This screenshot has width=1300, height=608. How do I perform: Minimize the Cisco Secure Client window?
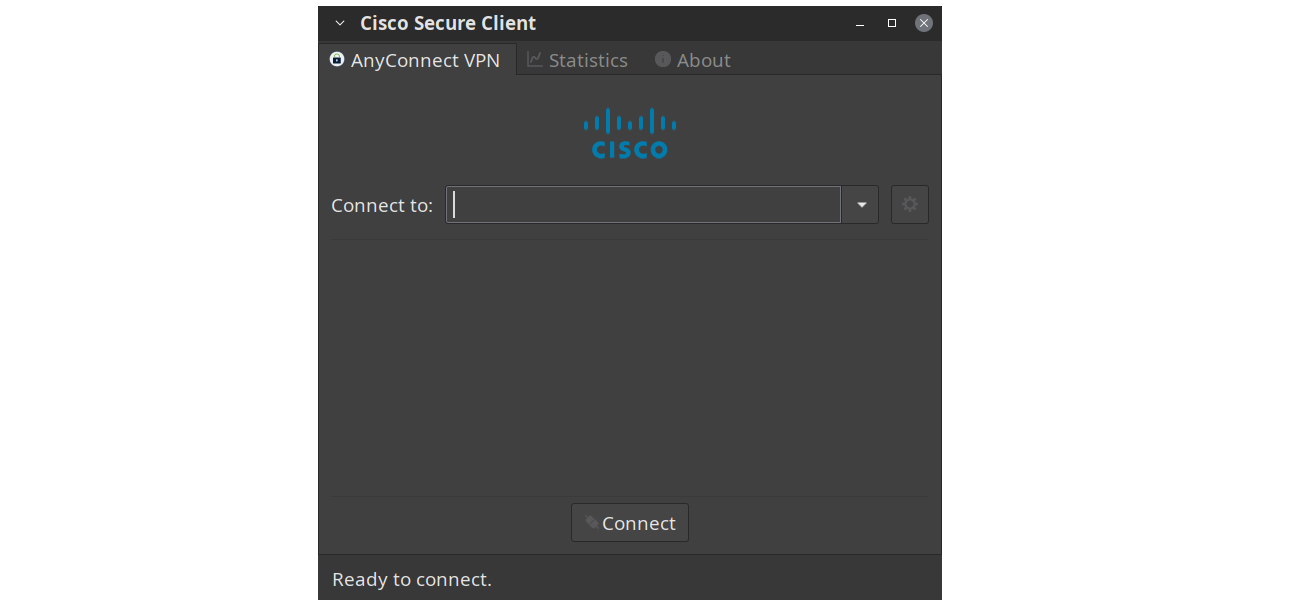coord(860,23)
